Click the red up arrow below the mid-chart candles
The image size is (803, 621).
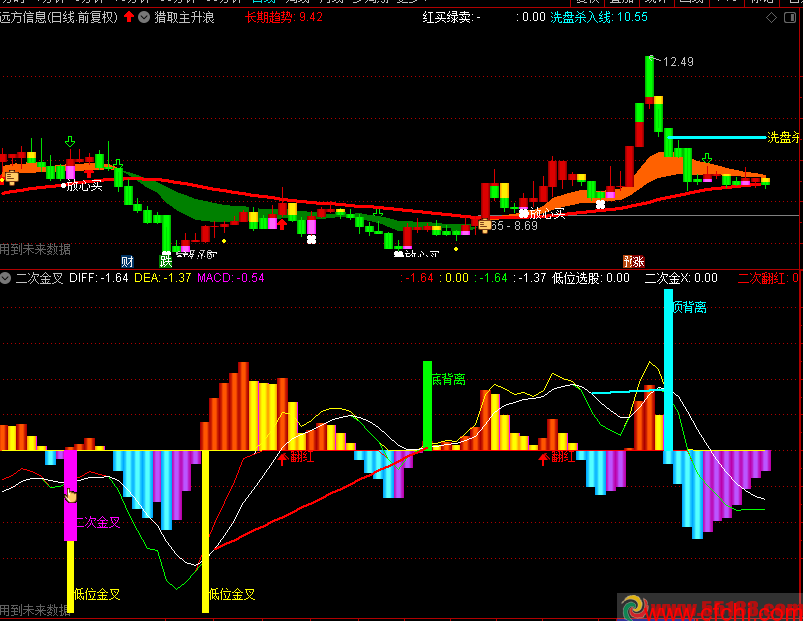[x=282, y=224]
